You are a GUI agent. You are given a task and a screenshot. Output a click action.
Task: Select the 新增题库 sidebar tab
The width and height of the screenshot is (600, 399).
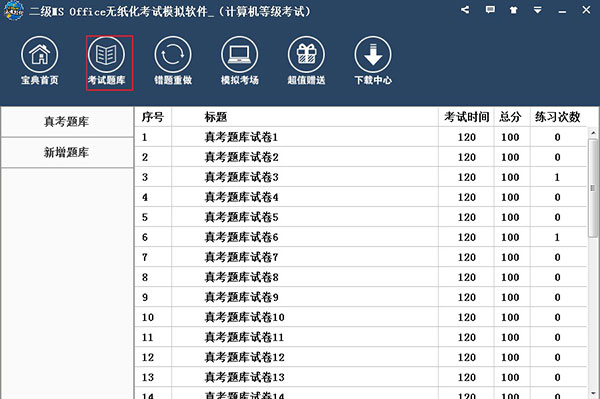pos(67,153)
